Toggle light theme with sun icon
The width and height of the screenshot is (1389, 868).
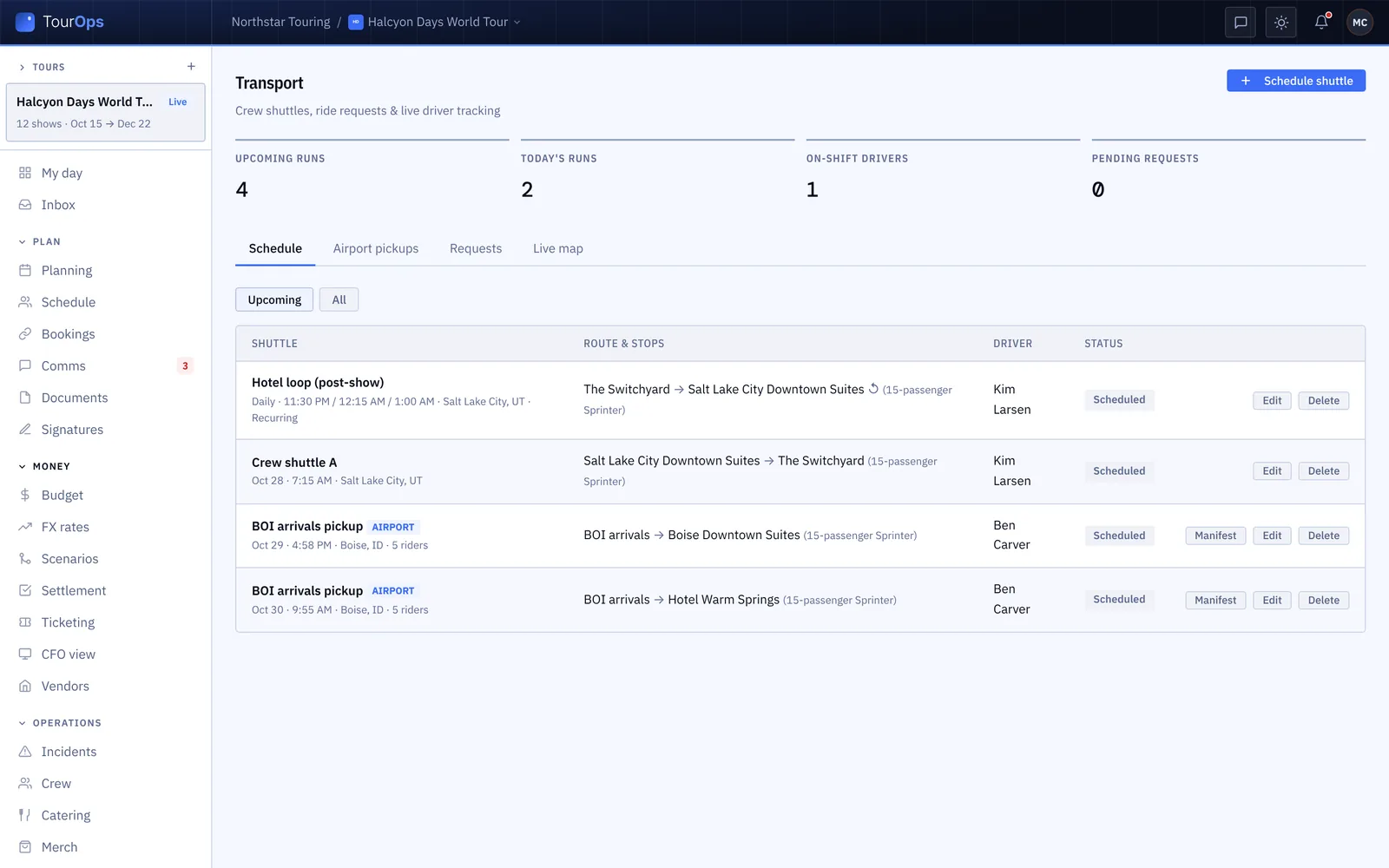[x=1281, y=23]
